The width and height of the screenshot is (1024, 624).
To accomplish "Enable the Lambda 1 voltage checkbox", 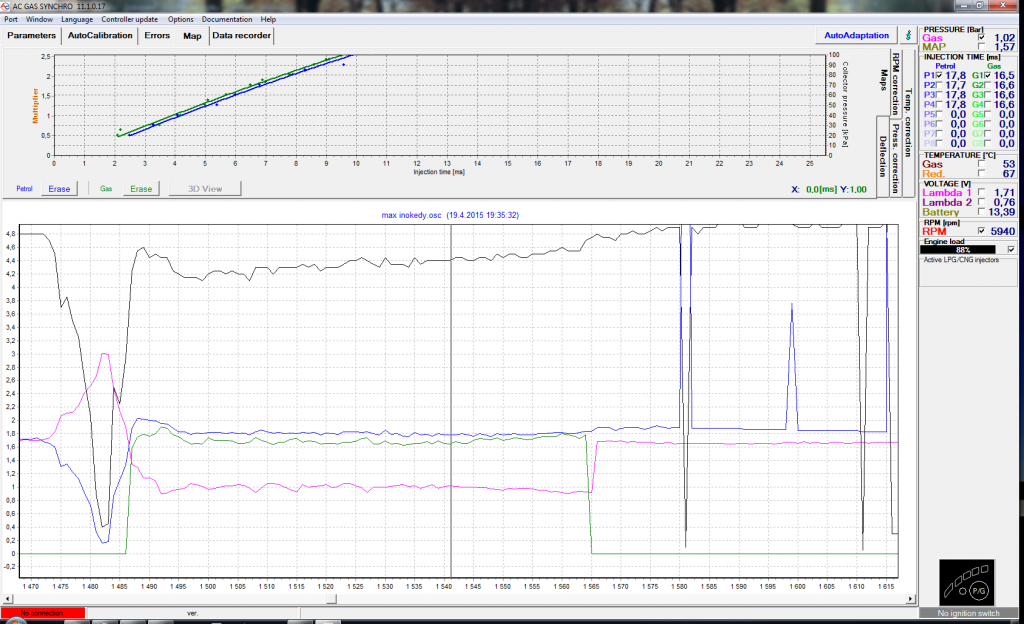I will (981, 190).
